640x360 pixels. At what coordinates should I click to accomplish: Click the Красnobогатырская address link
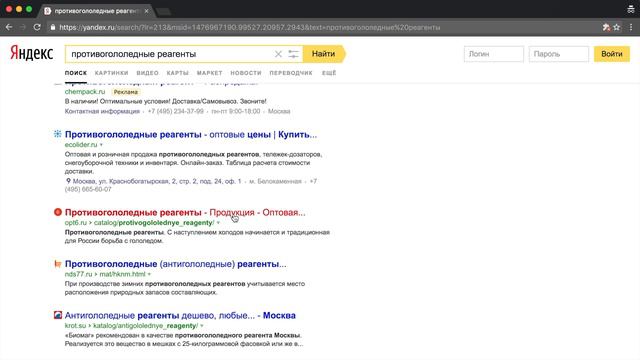tap(157, 181)
